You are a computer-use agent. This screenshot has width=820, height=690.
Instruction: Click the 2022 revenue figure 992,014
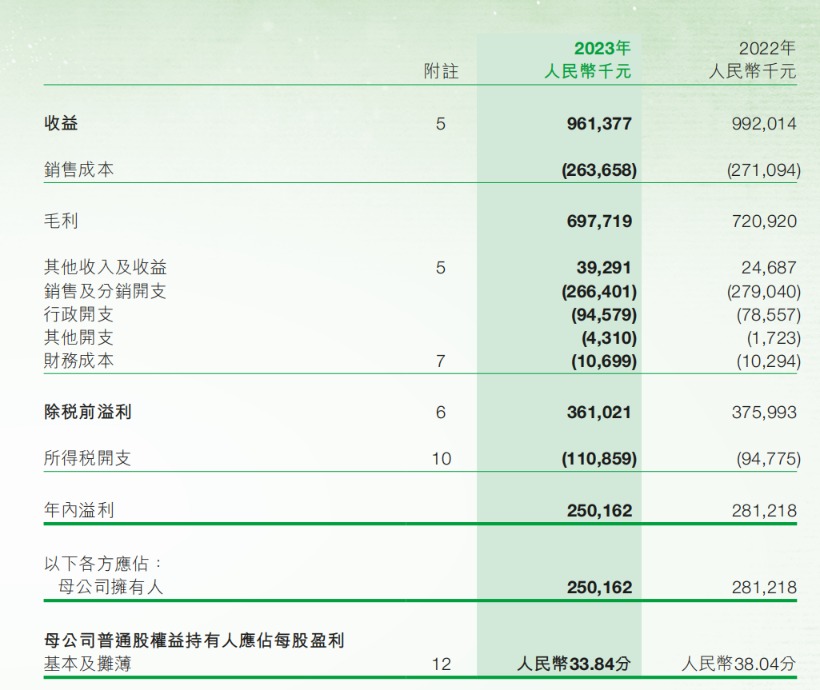tap(764, 124)
